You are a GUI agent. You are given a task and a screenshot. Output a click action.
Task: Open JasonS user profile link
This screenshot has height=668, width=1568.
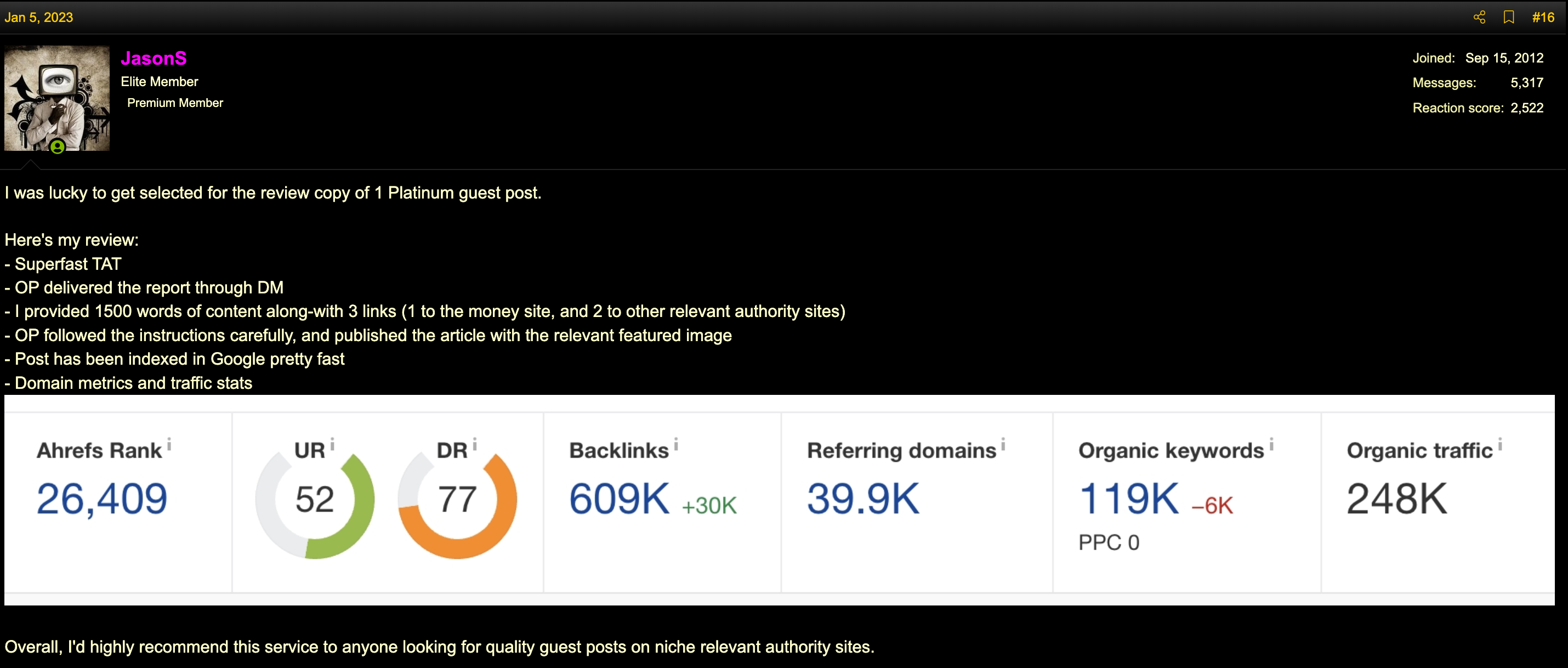pos(154,58)
